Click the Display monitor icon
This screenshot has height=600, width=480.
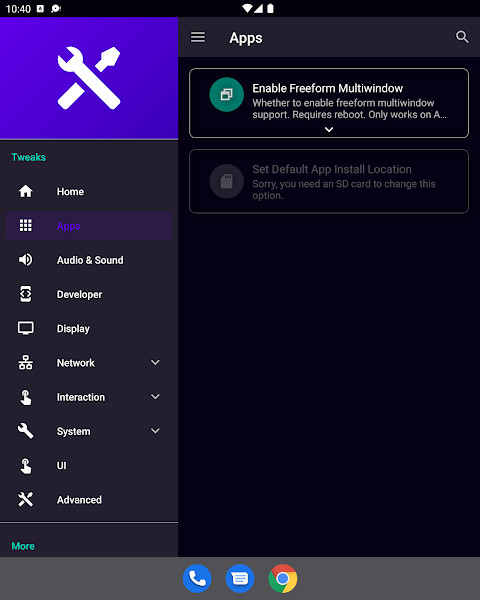26,328
